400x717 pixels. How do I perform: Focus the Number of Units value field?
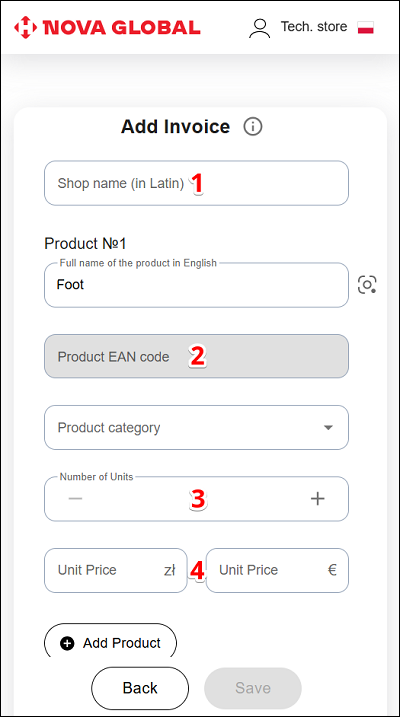pos(197,498)
